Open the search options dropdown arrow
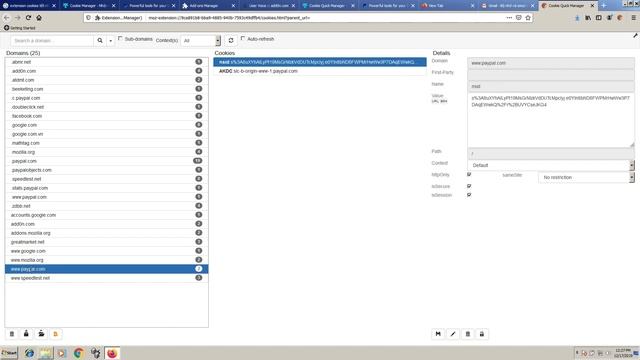Image resolution: width=640 pixels, height=360 pixels. [111, 40]
